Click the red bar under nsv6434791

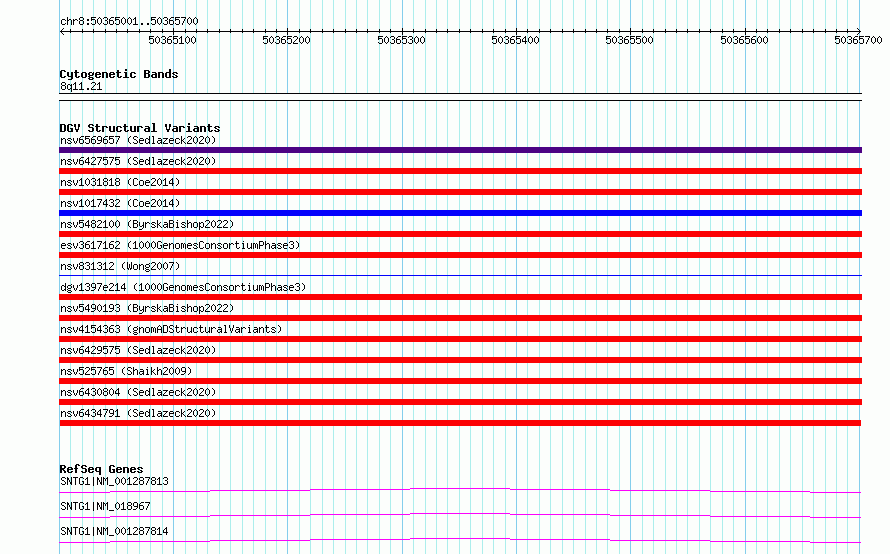click(x=460, y=423)
